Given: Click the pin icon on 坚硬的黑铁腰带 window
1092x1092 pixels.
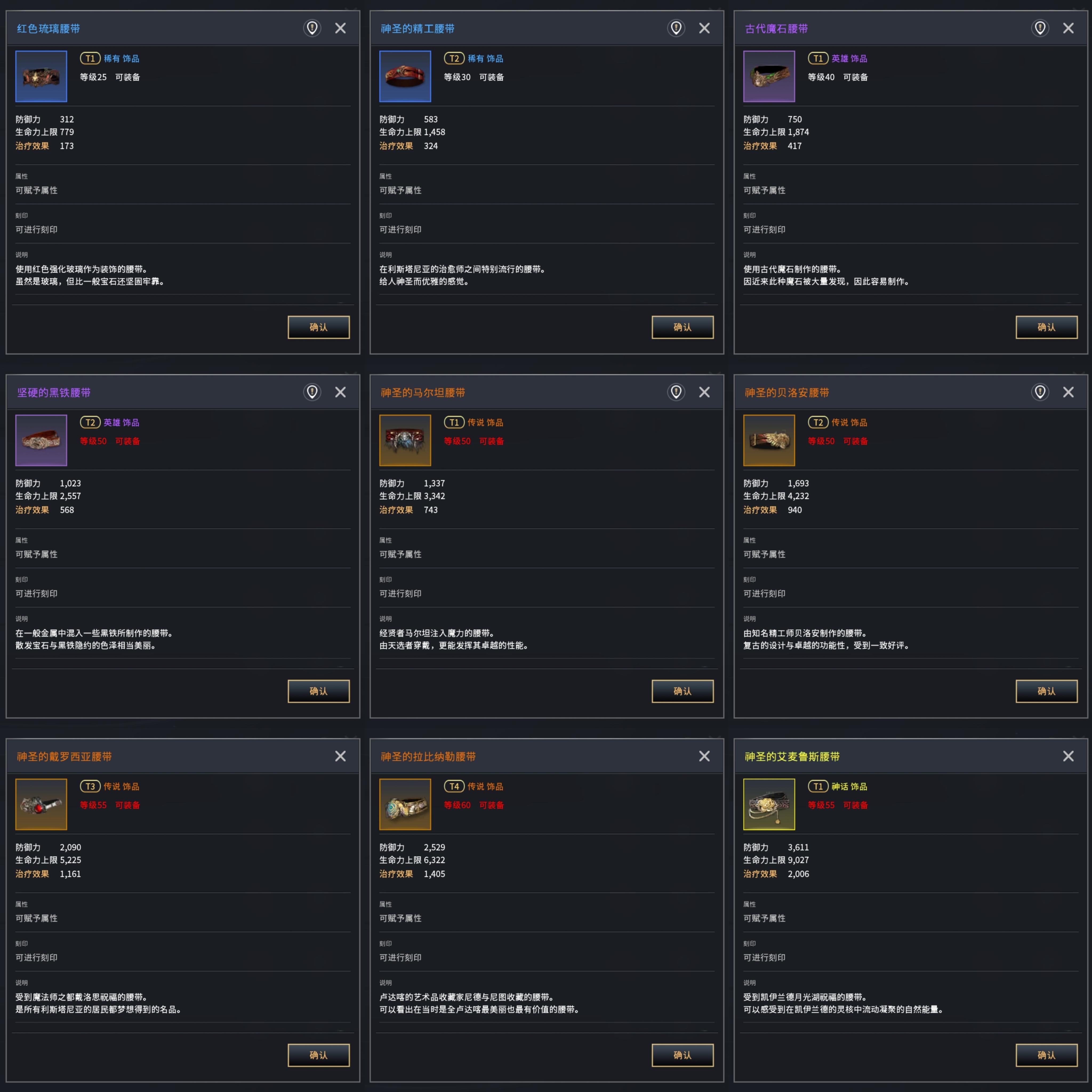Looking at the screenshot, I should point(312,392).
